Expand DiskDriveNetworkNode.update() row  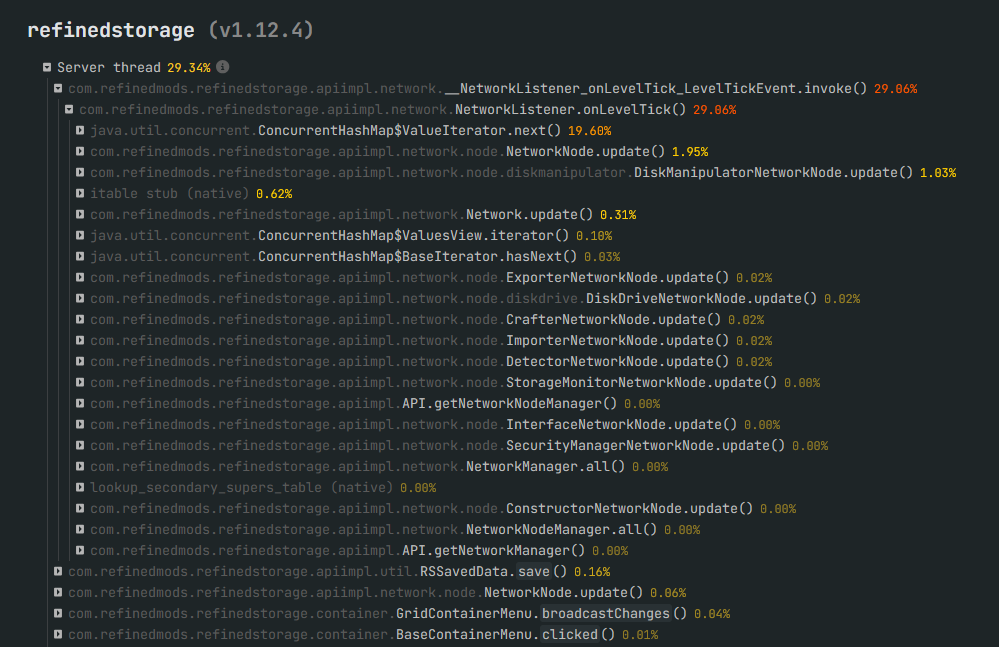tap(80, 299)
